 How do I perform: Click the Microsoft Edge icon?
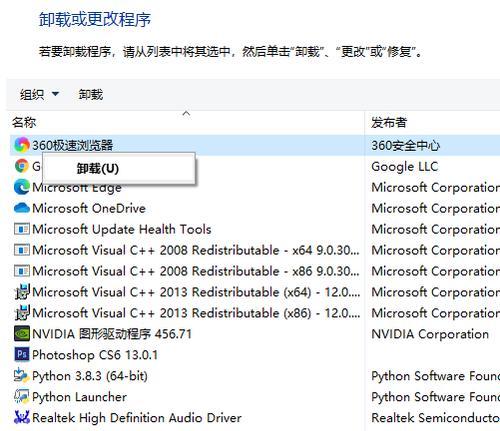click(22, 187)
